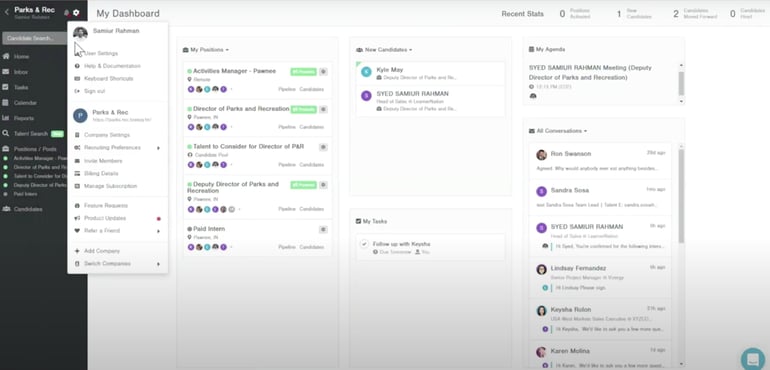The height and width of the screenshot is (370, 770).
Task: Mark Follow up with Keysha task complete
Action: click(x=364, y=244)
